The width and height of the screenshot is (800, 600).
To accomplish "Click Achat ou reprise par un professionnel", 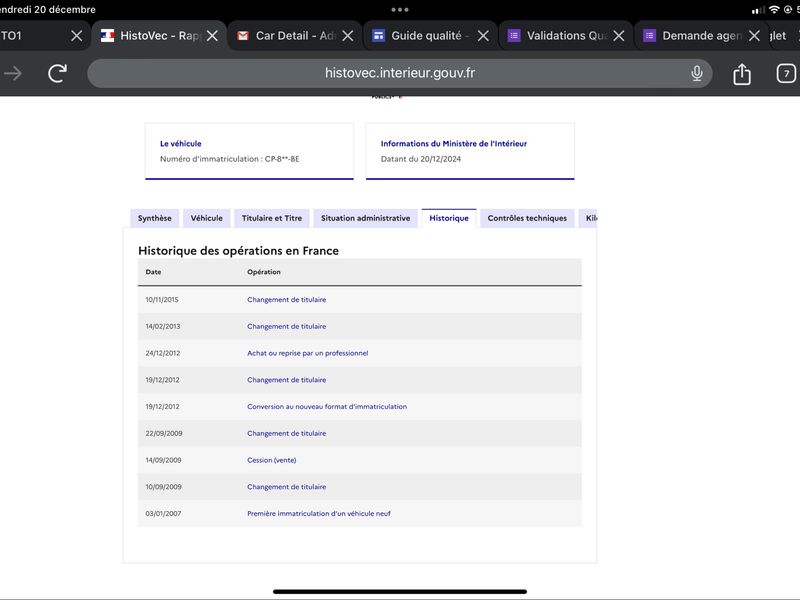I will pyautogui.click(x=308, y=353).
